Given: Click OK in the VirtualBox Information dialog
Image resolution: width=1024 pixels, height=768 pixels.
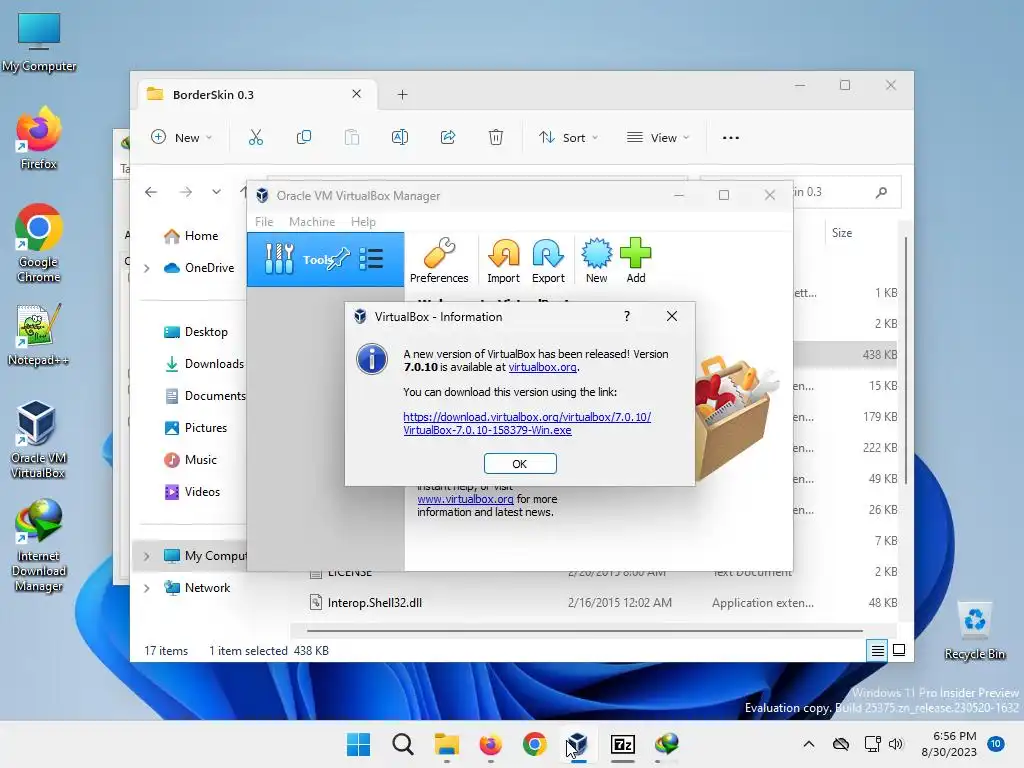Looking at the screenshot, I should [x=520, y=464].
